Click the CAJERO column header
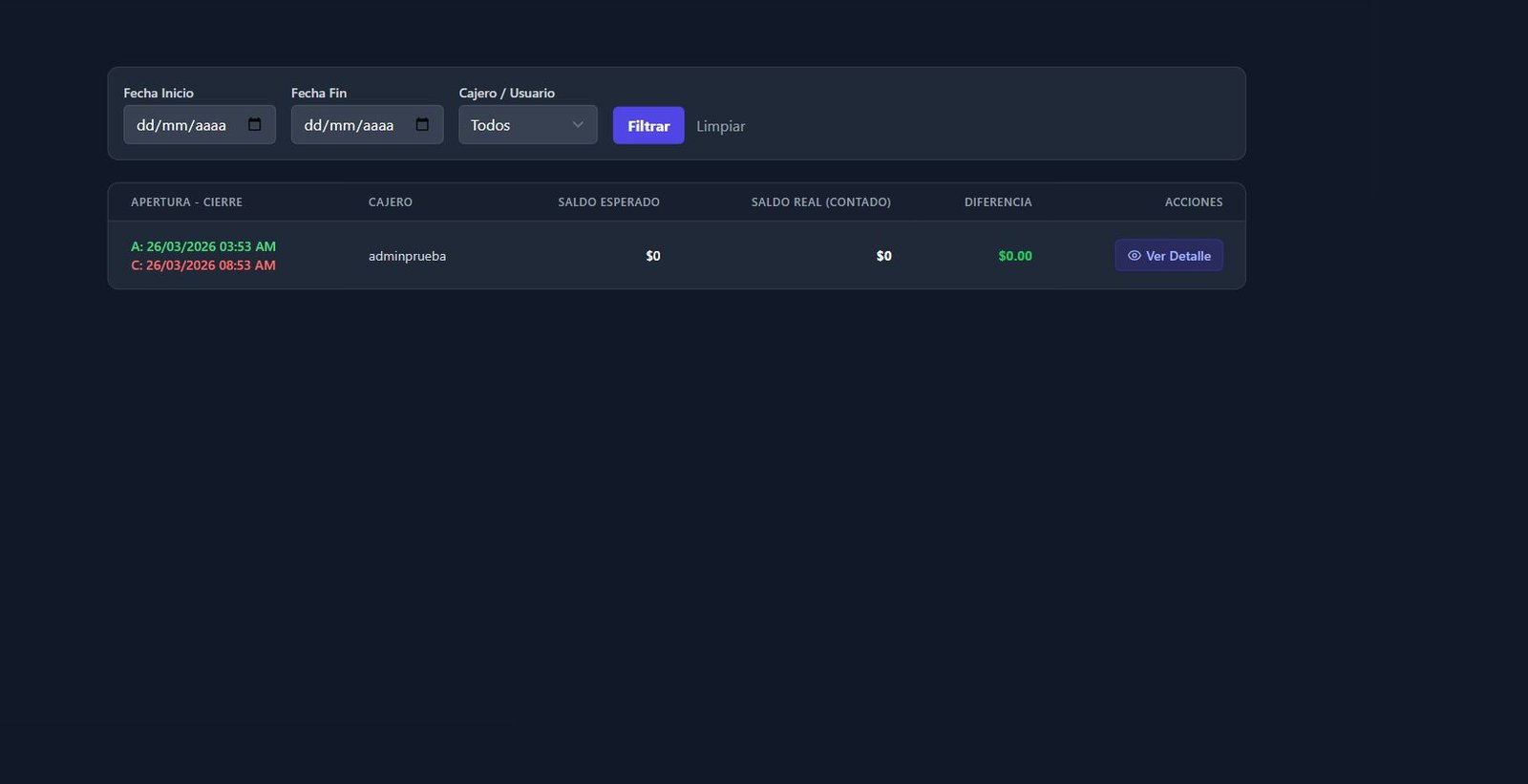Screen dimensions: 1528x784 (x=391, y=202)
